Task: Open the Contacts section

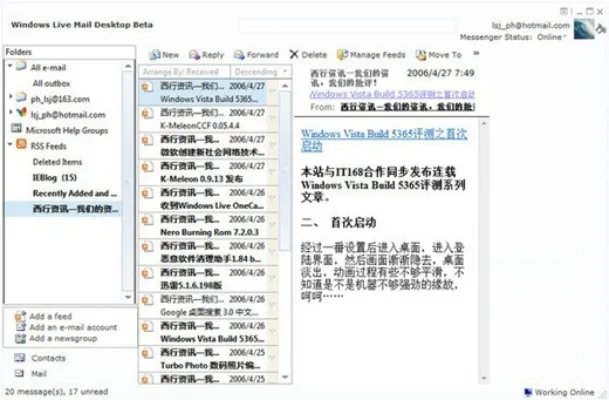Action: (x=49, y=358)
